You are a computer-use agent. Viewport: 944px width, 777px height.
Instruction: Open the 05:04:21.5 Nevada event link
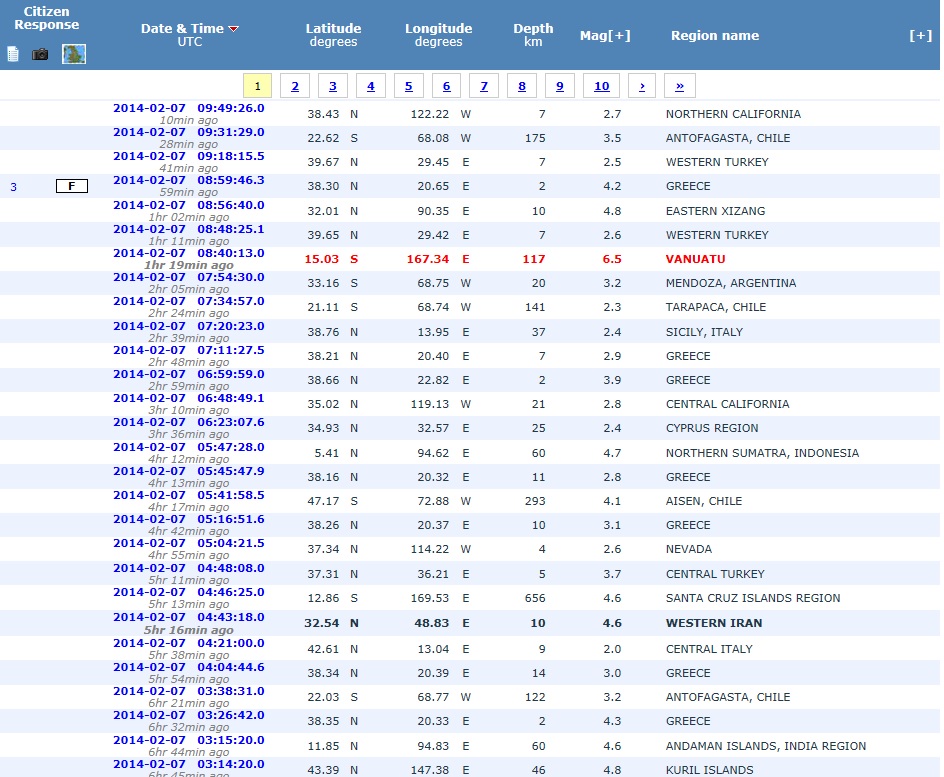tap(188, 543)
